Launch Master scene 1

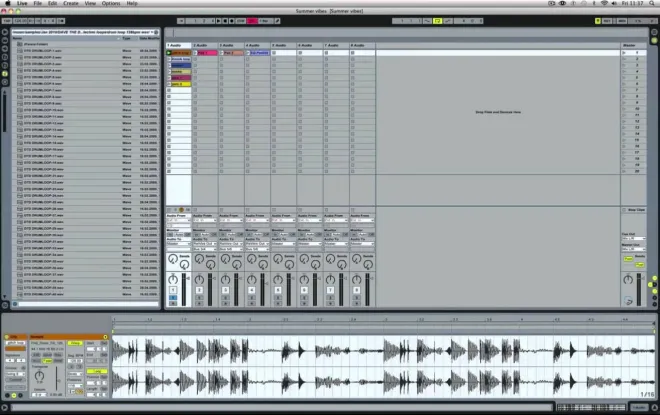point(624,53)
